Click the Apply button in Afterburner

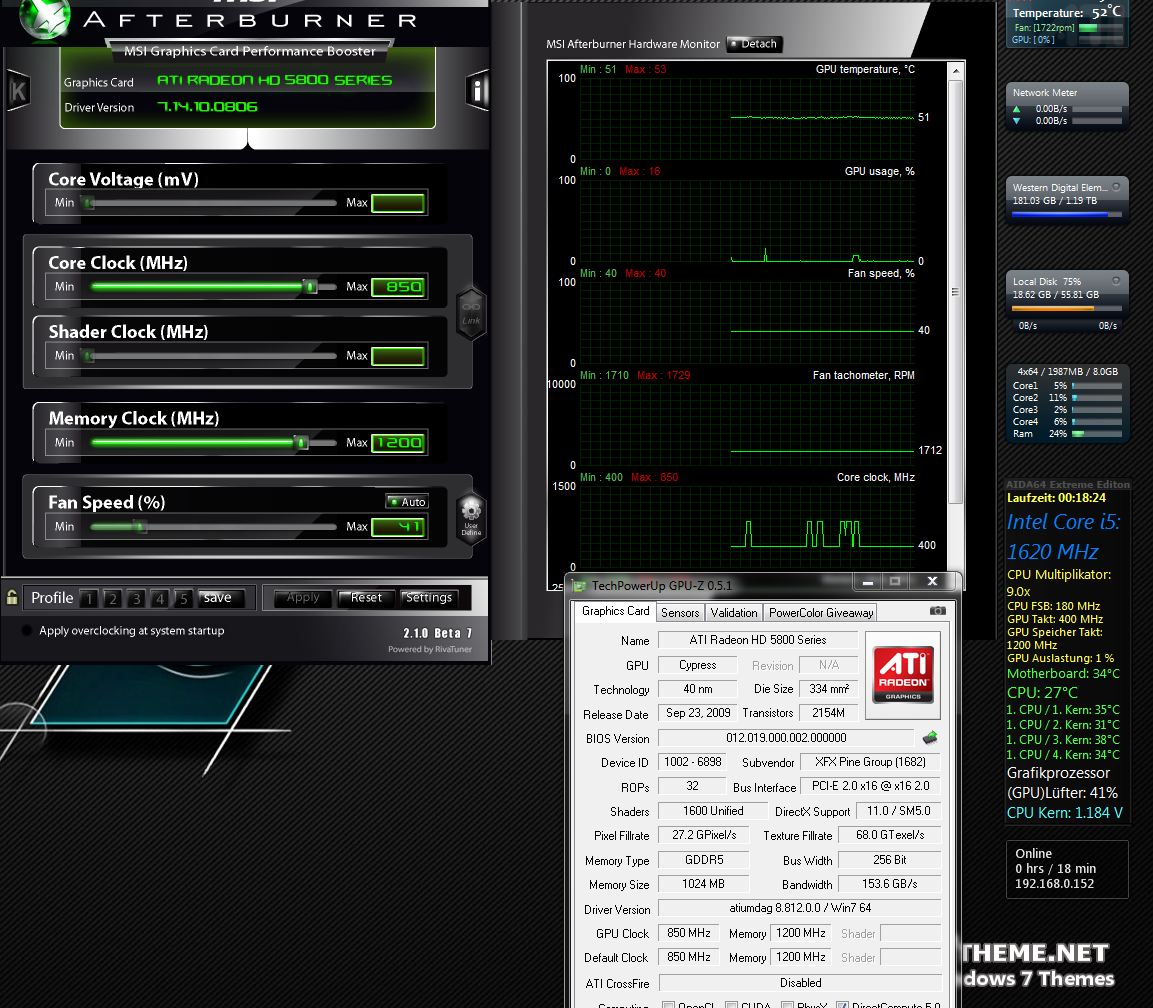pyautogui.click(x=303, y=598)
